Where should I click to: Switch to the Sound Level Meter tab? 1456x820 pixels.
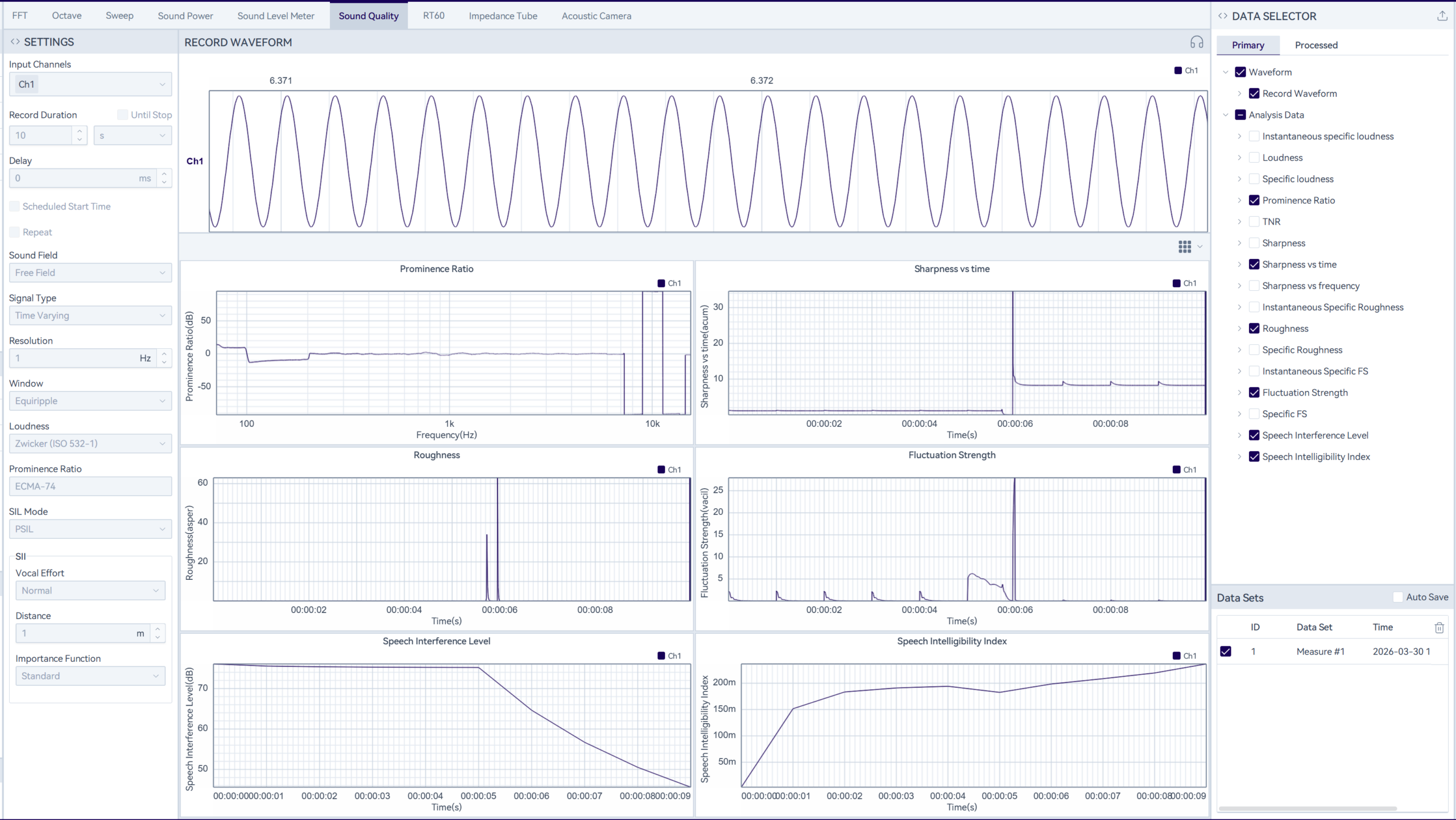click(x=276, y=16)
